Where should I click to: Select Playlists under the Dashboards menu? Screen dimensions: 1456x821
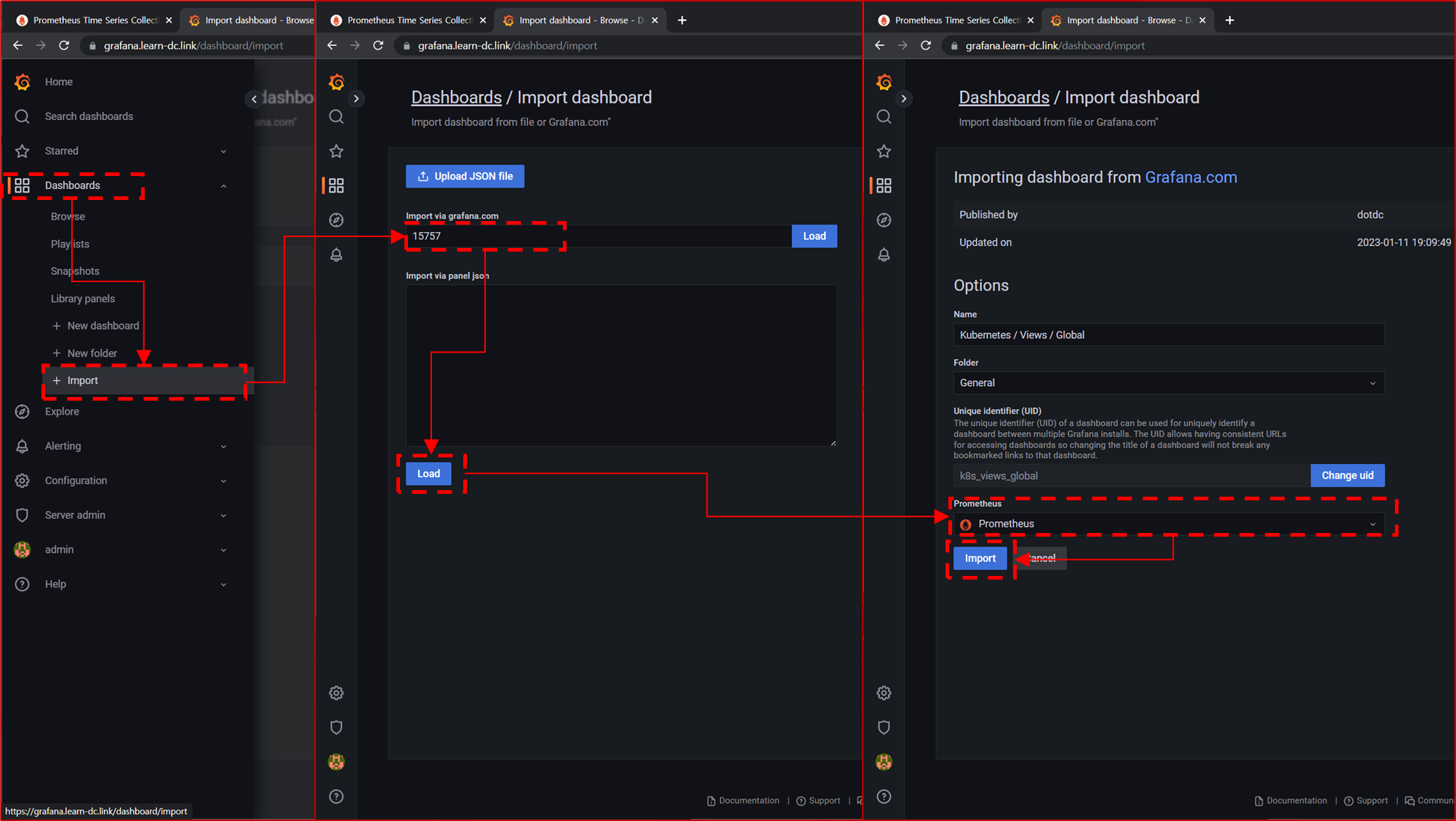click(x=70, y=244)
